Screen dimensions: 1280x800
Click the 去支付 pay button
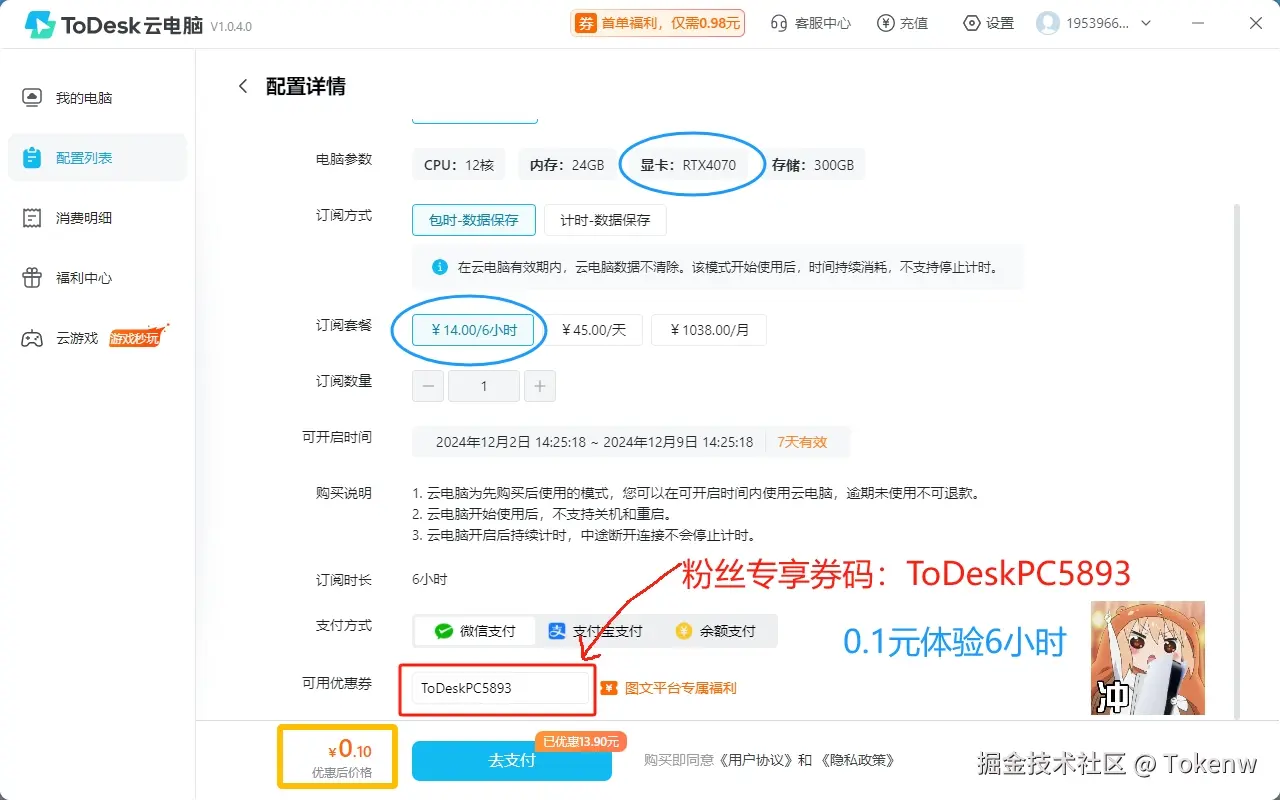pos(512,761)
